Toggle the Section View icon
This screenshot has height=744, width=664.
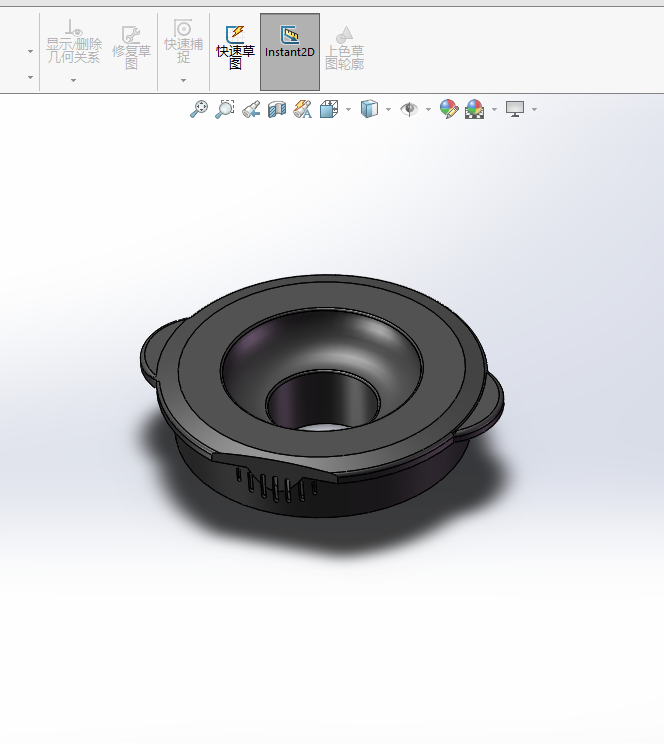[277, 109]
